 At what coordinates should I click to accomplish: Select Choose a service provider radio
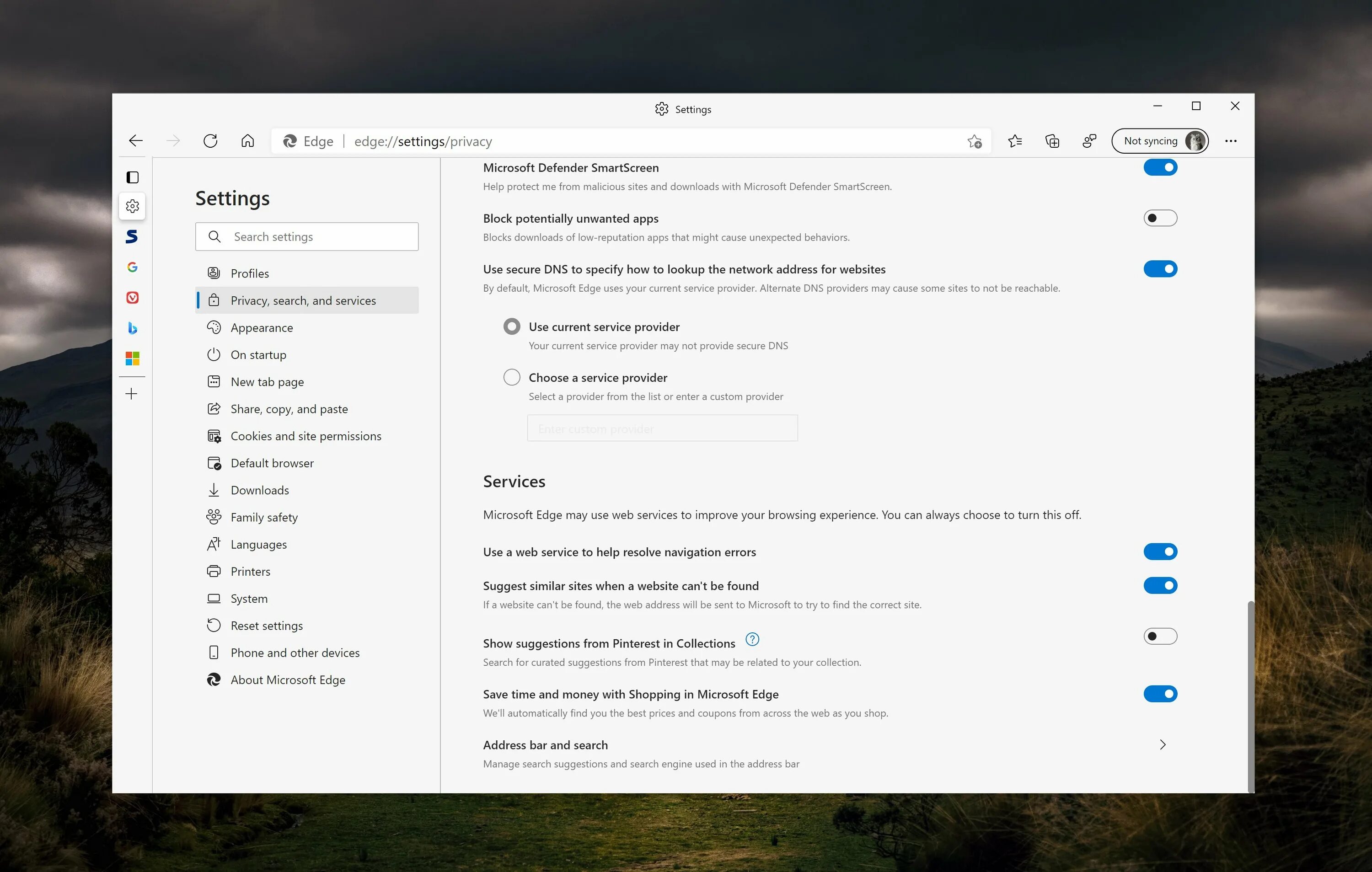512,377
